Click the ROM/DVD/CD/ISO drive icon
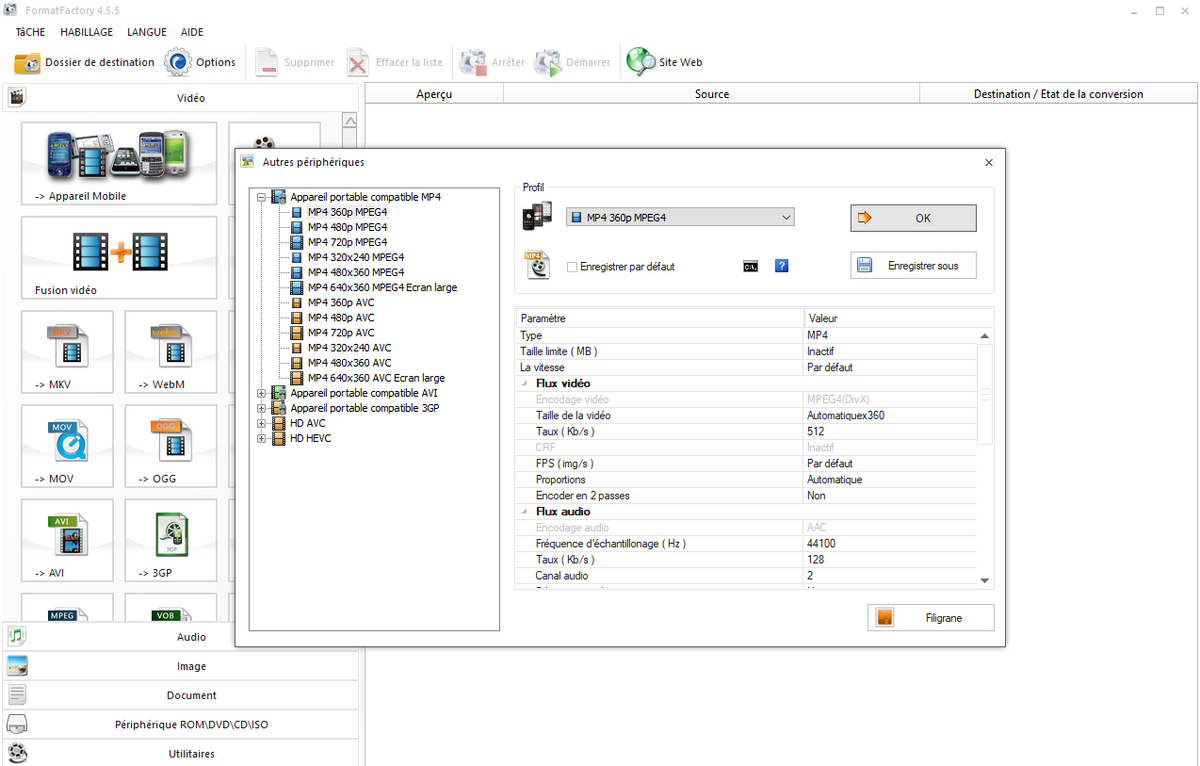This screenshot has height=766, width=1200. pos(17,724)
